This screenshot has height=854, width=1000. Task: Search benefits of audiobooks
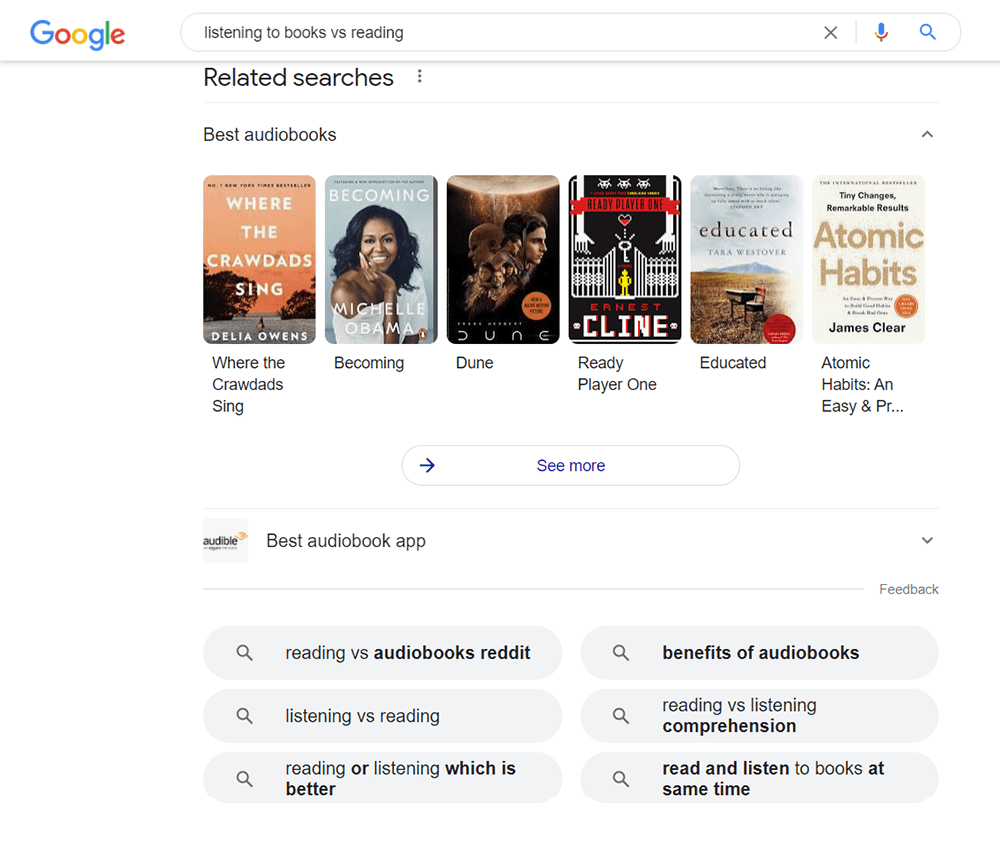pos(759,652)
